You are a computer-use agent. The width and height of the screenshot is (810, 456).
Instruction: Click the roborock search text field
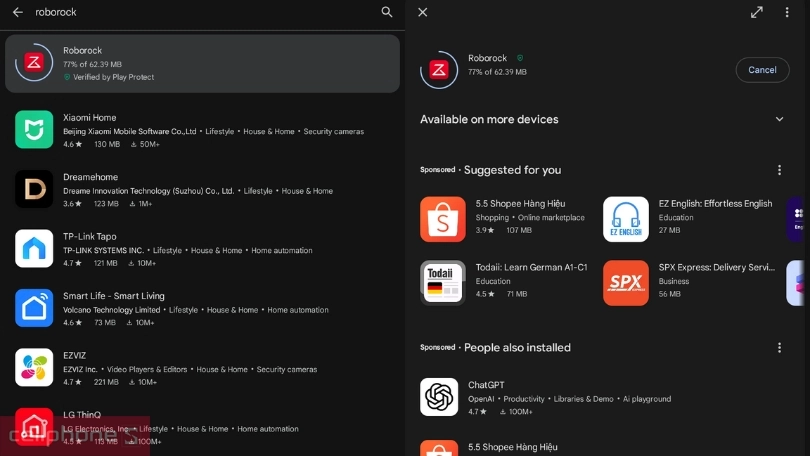pos(200,12)
